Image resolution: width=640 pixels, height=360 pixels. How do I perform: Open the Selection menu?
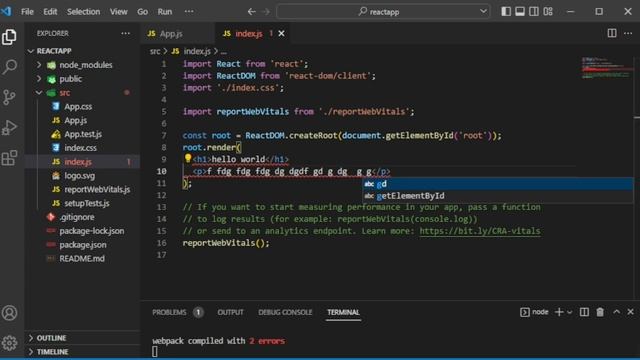pyautogui.click(x=83, y=11)
